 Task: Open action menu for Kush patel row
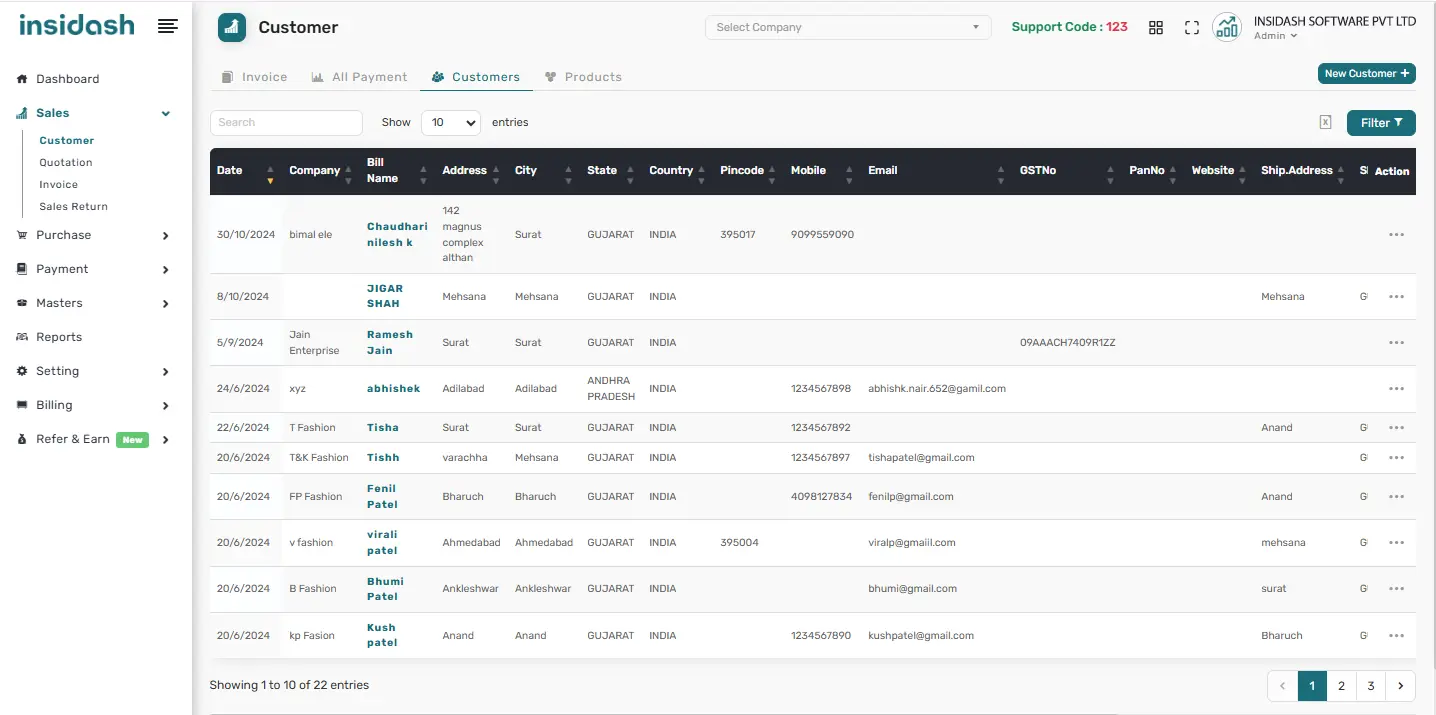tap(1397, 636)
